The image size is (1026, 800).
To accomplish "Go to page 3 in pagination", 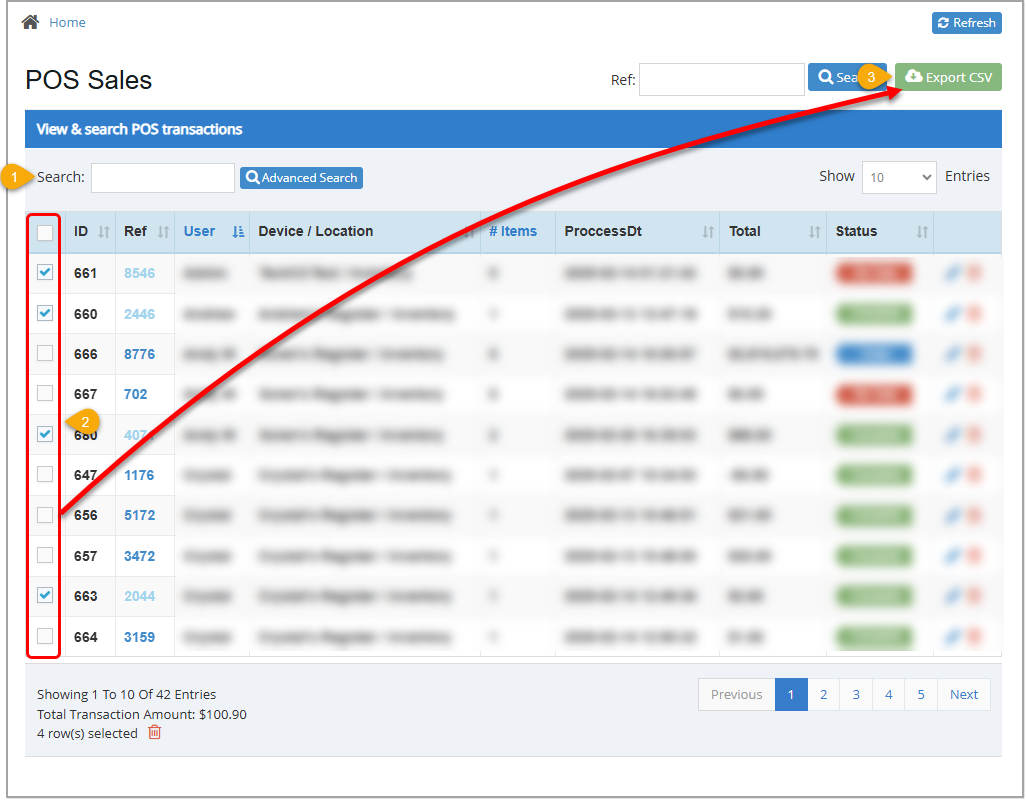I will 856,694.
